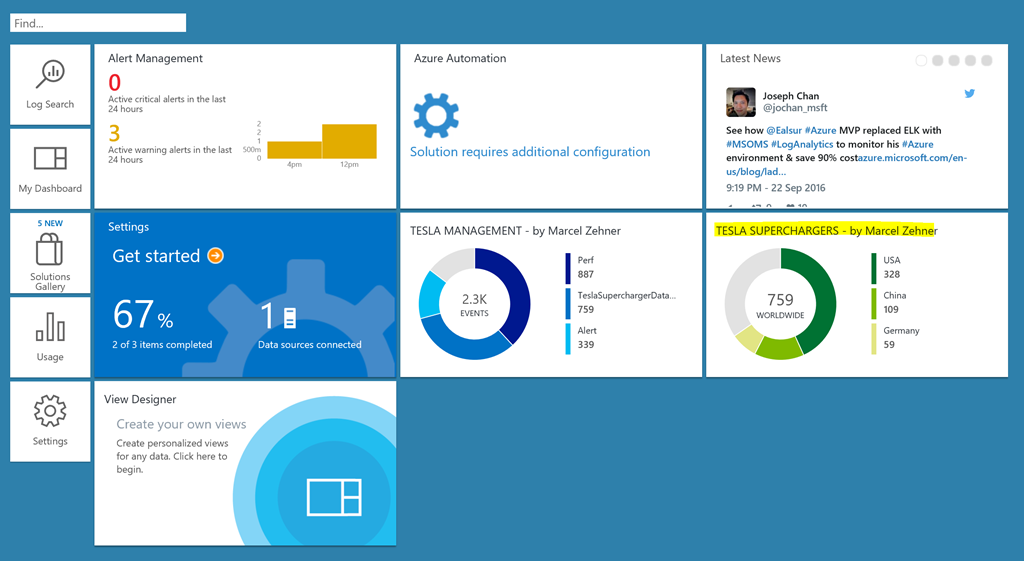This screenshot has width=1024, height=561.
Task: Select the second Latest News page dot
Action: click(x=938, y=61)
